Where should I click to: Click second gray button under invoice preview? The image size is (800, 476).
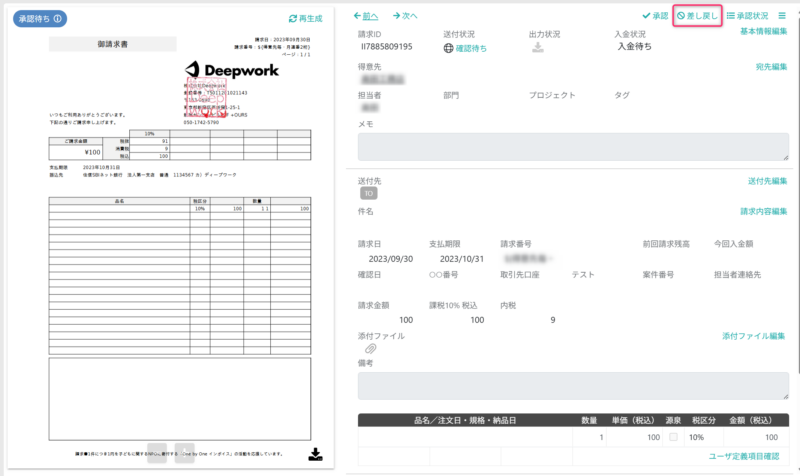(184, 453)
